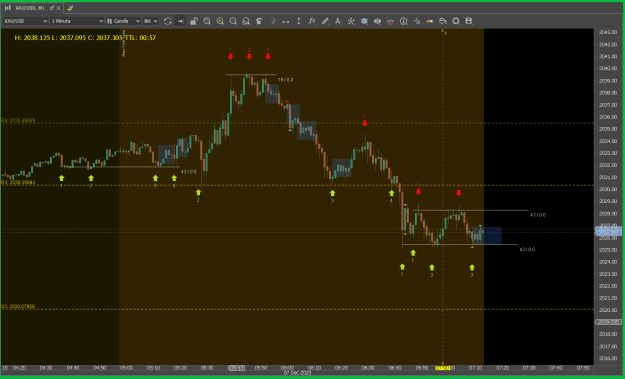Click the zoom-to-fit magnifier icon
The height and width of the screenshot is (379, 625).
pyautogui.click(x=246, y=21)
